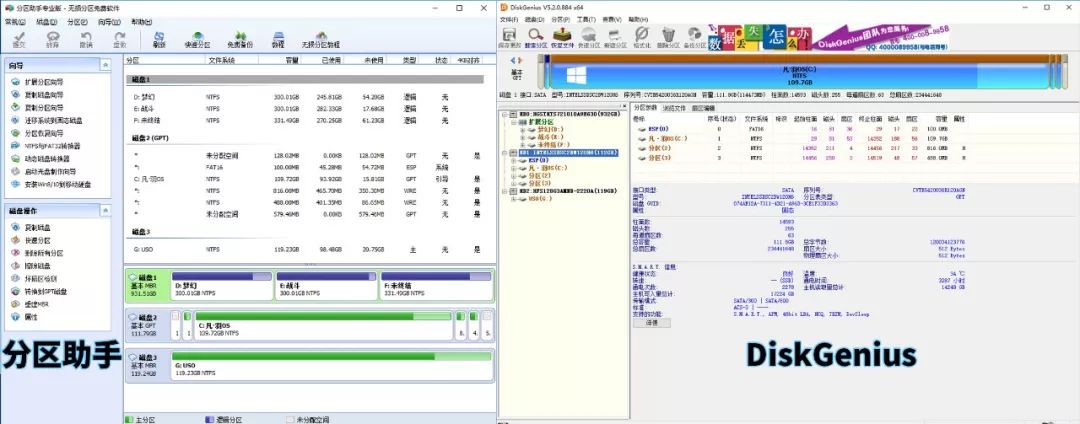Expand the 梦幻(D:) node in DiskGenius tree
The width and height of the screenshot is (1080, 424).
click(x=522, y=129)
